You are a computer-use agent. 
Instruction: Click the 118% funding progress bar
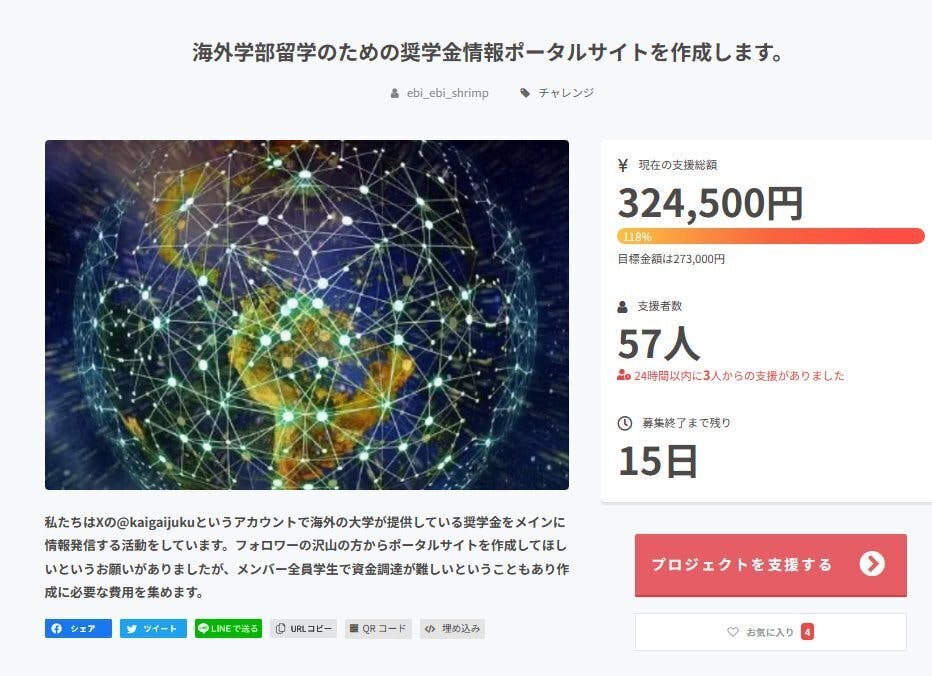[770, 237]
